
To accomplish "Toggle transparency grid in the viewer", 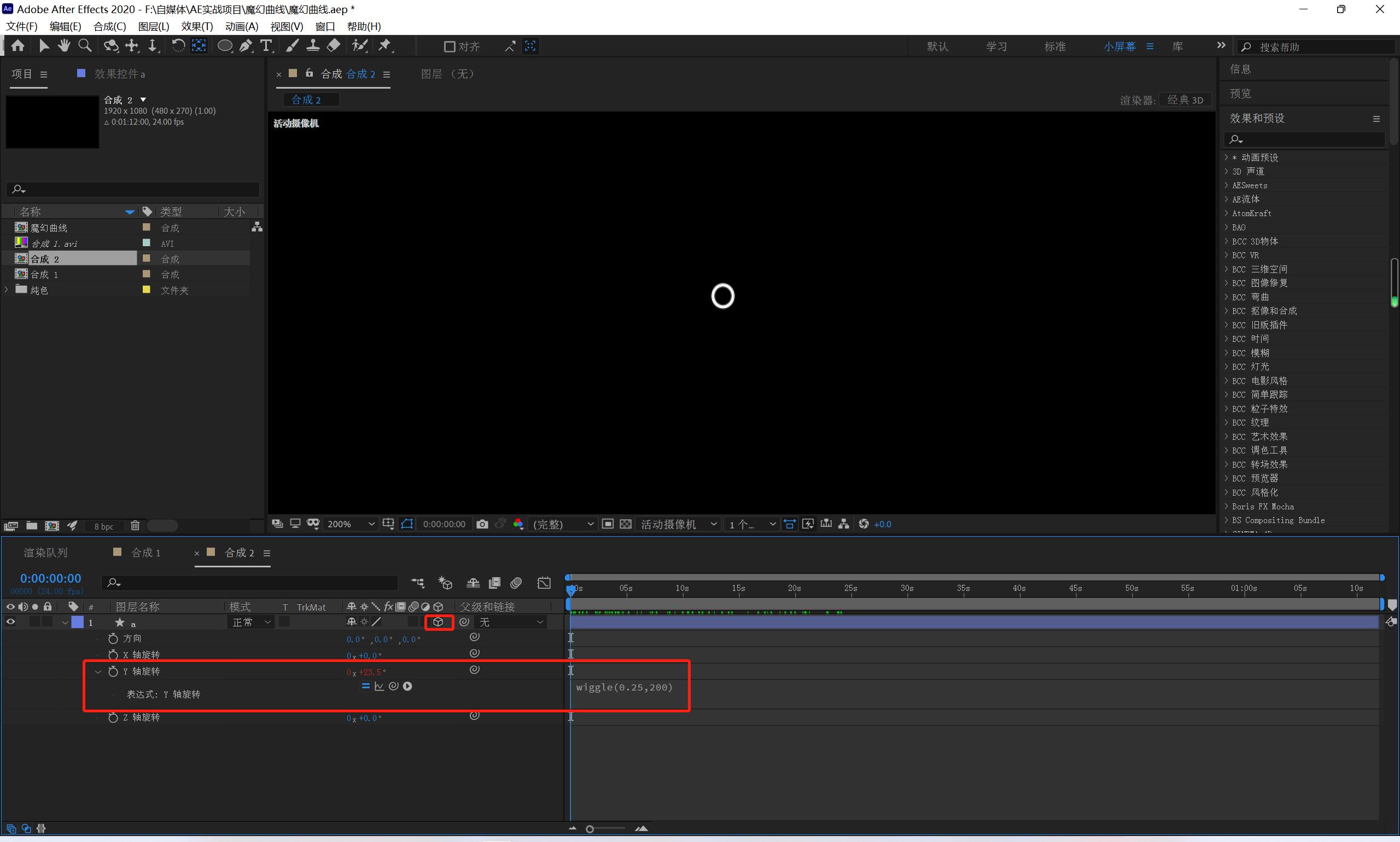I will coord(626,524).
